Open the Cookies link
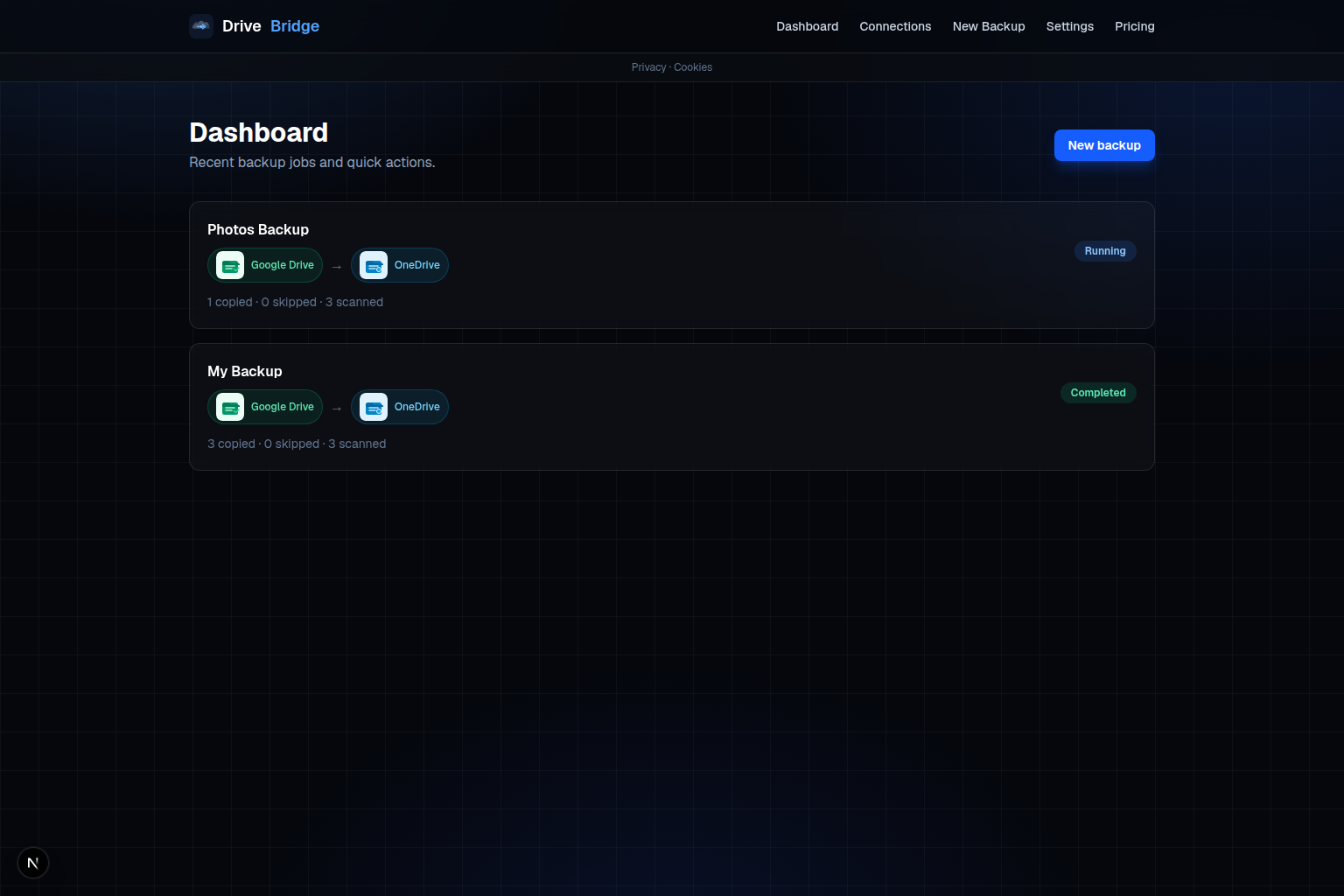 pos(693,67)
